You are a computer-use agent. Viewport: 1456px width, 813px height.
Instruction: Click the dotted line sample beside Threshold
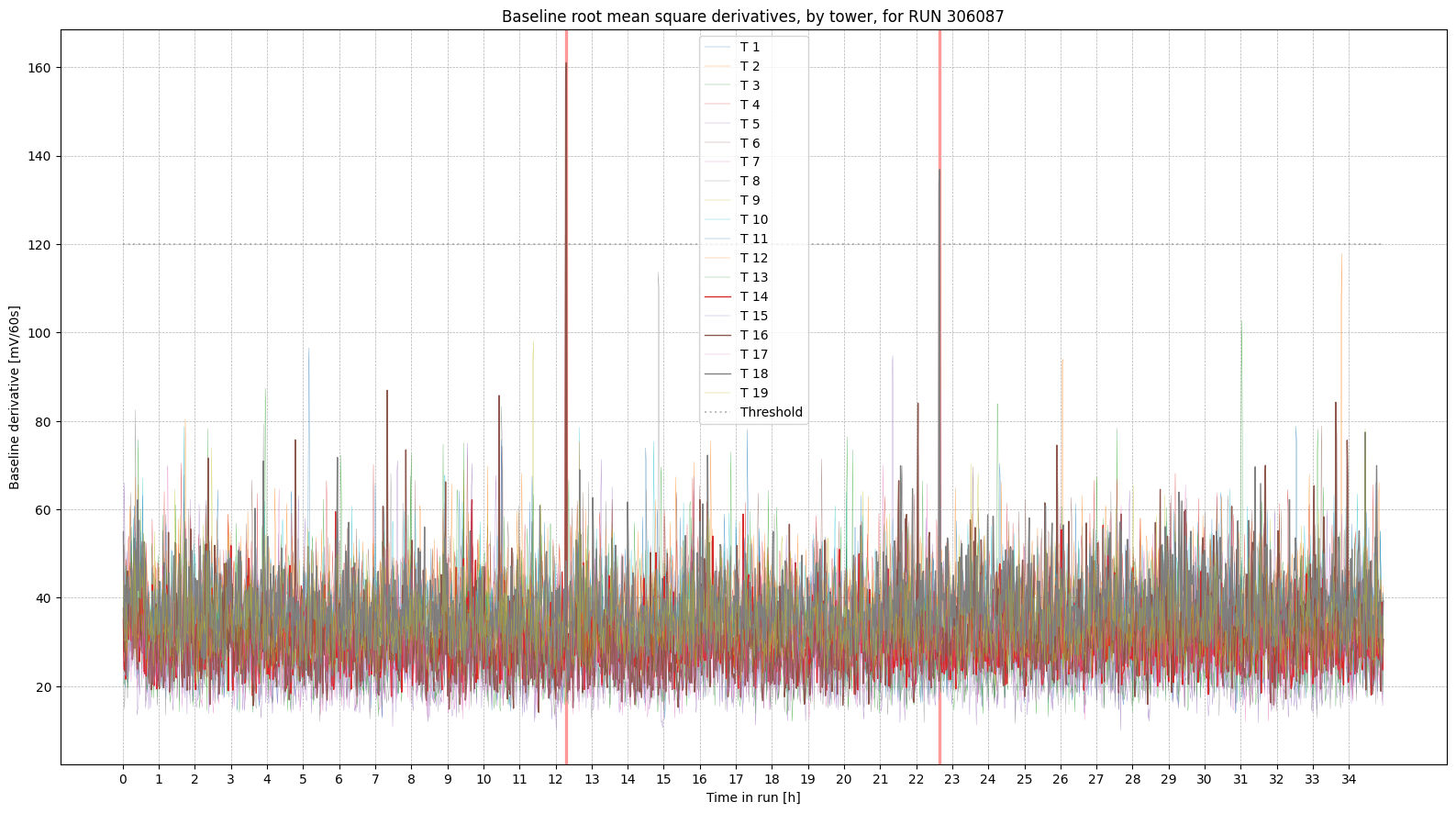click(717, 412)
